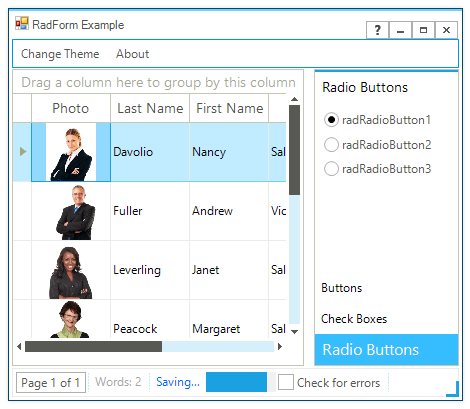470x409 pixels.
Task: Click the Page 1 of 1 button
Action: [x=51, y=383]
